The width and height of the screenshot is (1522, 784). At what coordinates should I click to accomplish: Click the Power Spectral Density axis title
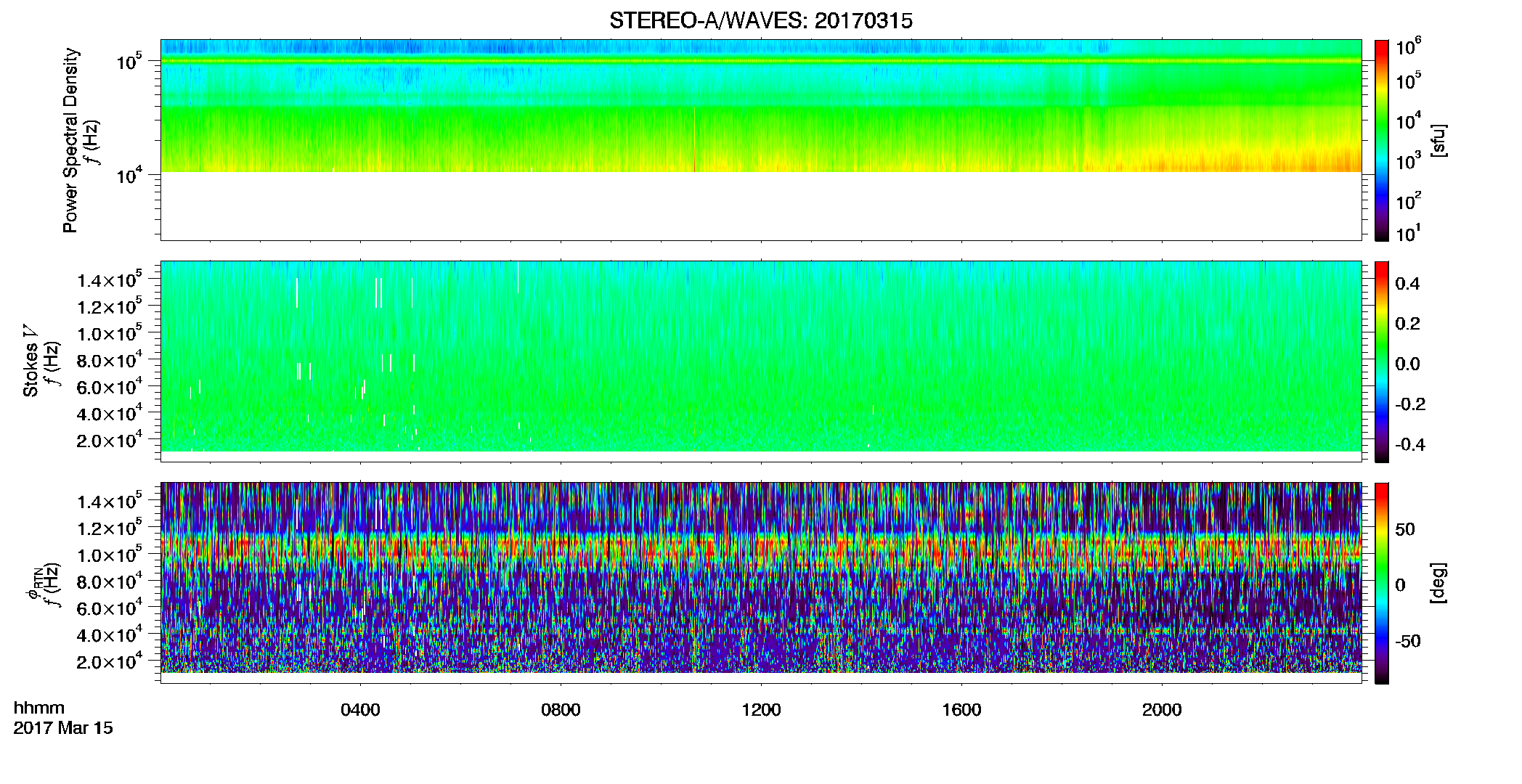coord(70,140)
